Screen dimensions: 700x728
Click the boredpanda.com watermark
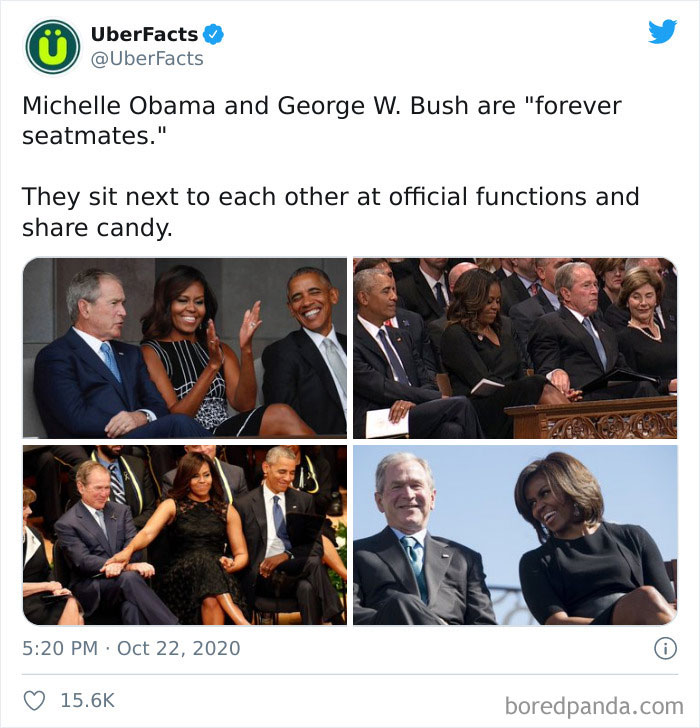point(594,706)
